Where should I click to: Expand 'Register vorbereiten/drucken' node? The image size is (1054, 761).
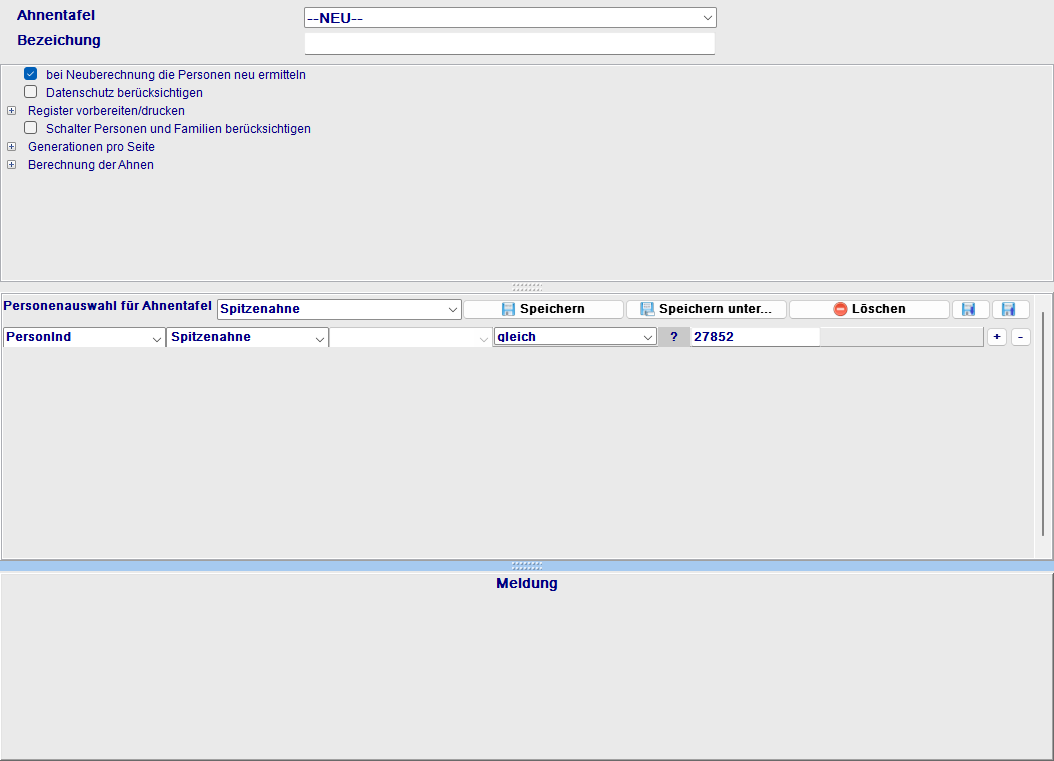[12, 111]
